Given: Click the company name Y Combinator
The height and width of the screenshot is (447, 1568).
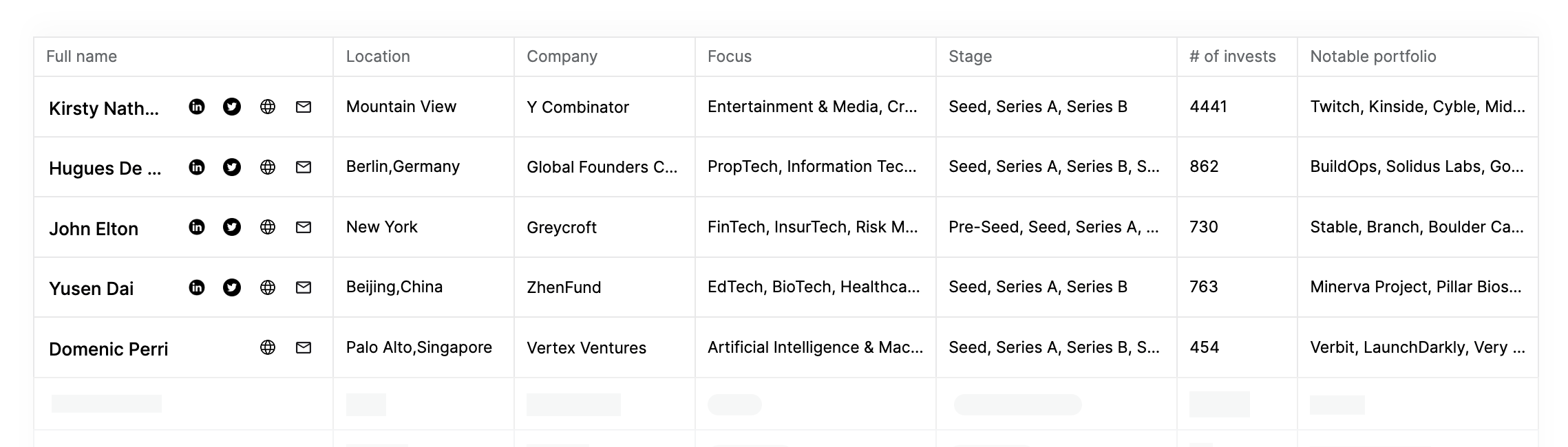Looking at the screenshot, I should pyautogui.click(x=578, y=107).
